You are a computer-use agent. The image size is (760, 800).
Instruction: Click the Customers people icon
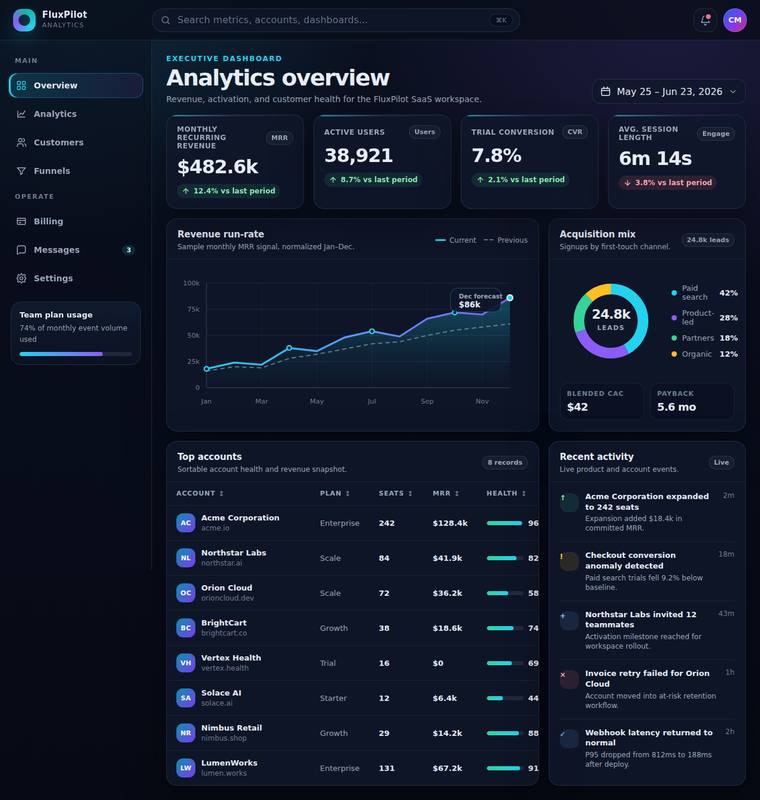pyautogui.click(x=21, y=142)
